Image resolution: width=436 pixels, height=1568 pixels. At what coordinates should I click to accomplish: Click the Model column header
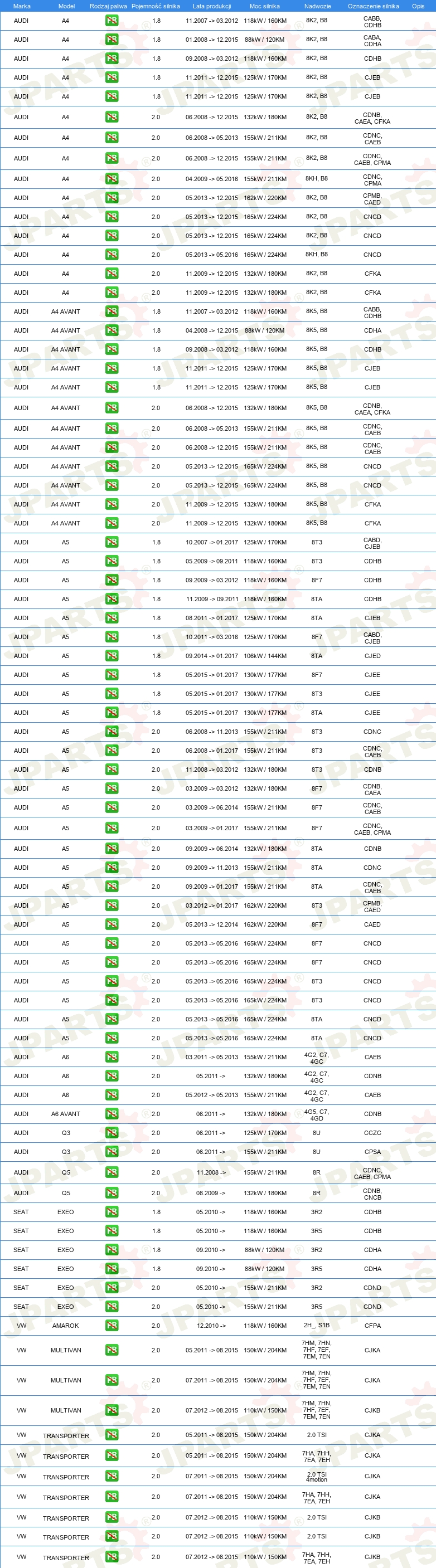click(66, 6)
